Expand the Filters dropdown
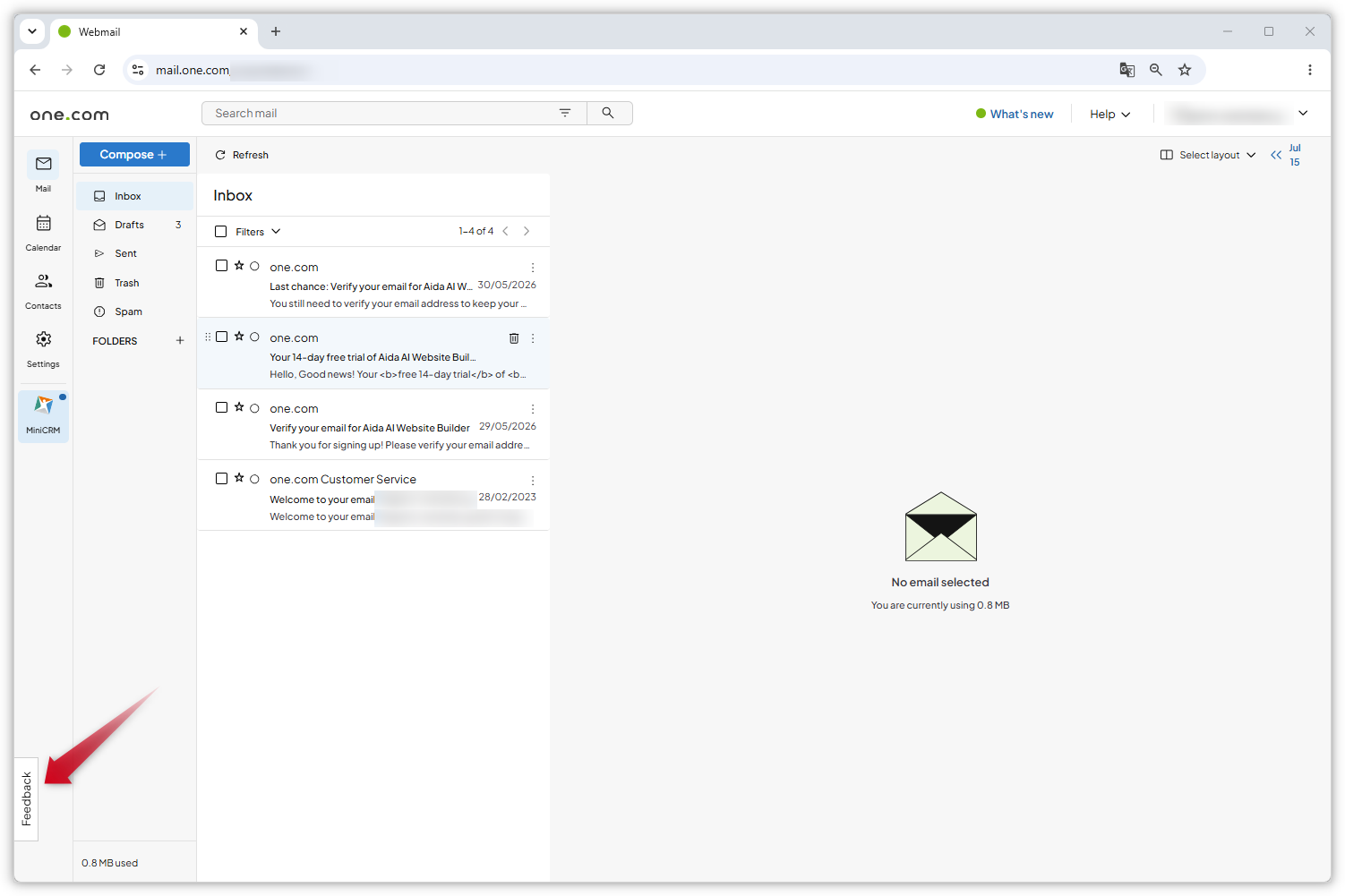 coord(258,232)
